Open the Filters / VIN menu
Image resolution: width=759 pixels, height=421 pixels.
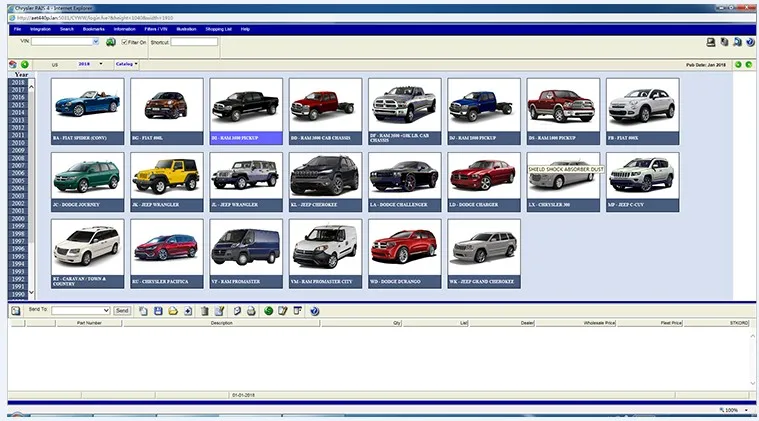tap(156, 29)
